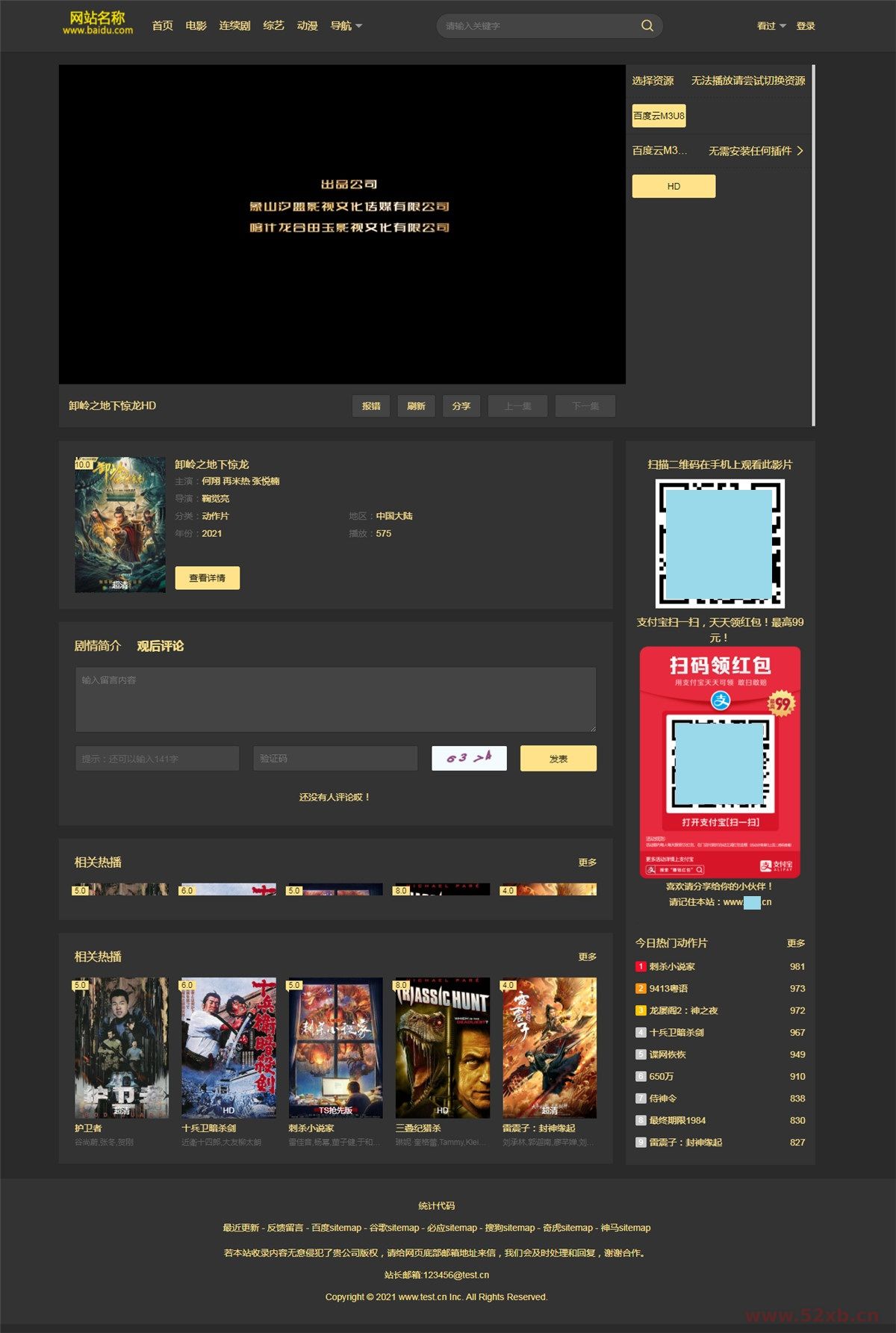
Task: Click the site logo 网站名称
Action: [x=98, y=23]
